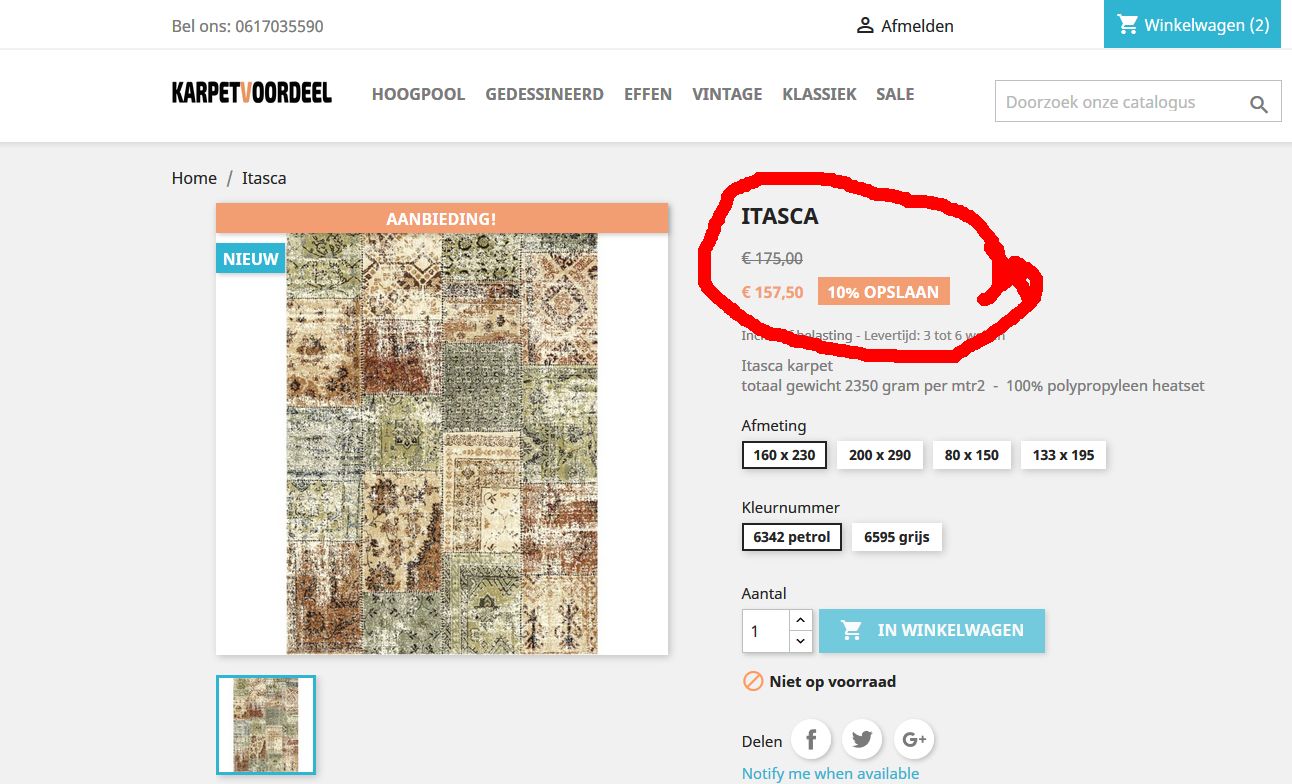The width and height of the screenshot is (1292, 784).
Task: Decrease quantity with down arrow
Action: click(x=800, y=641)
